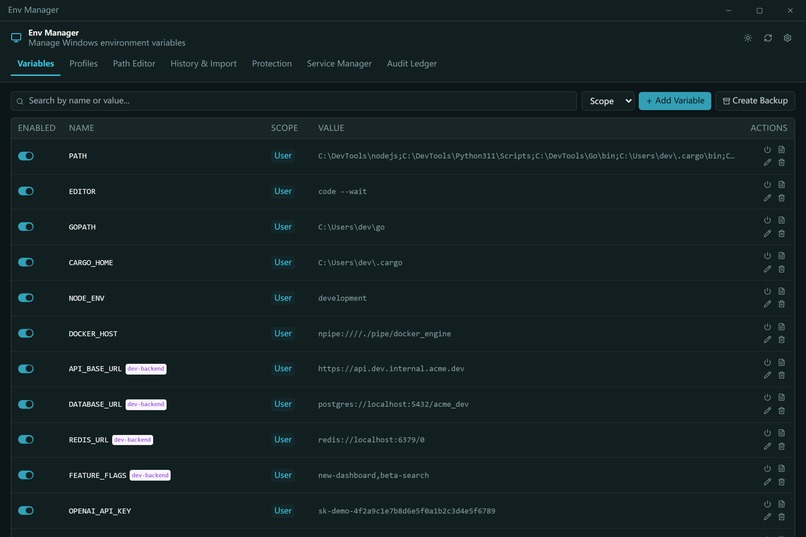Click the document icon in the GOPATH row
This screenshot has height=537, width=806.
781,220
